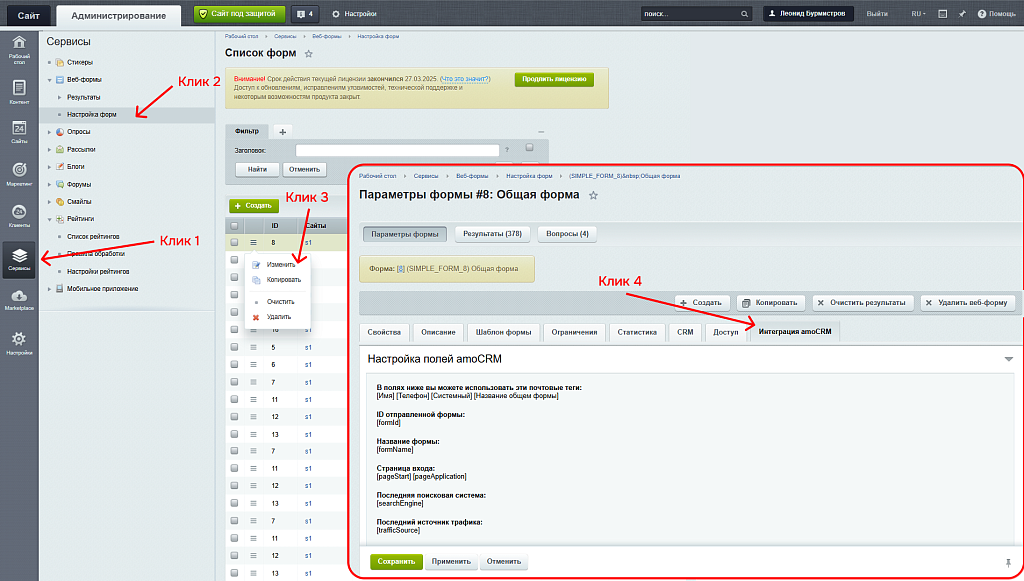Open the Marketplace sidebar icon
1024x581 pixels.
point(19,300)
